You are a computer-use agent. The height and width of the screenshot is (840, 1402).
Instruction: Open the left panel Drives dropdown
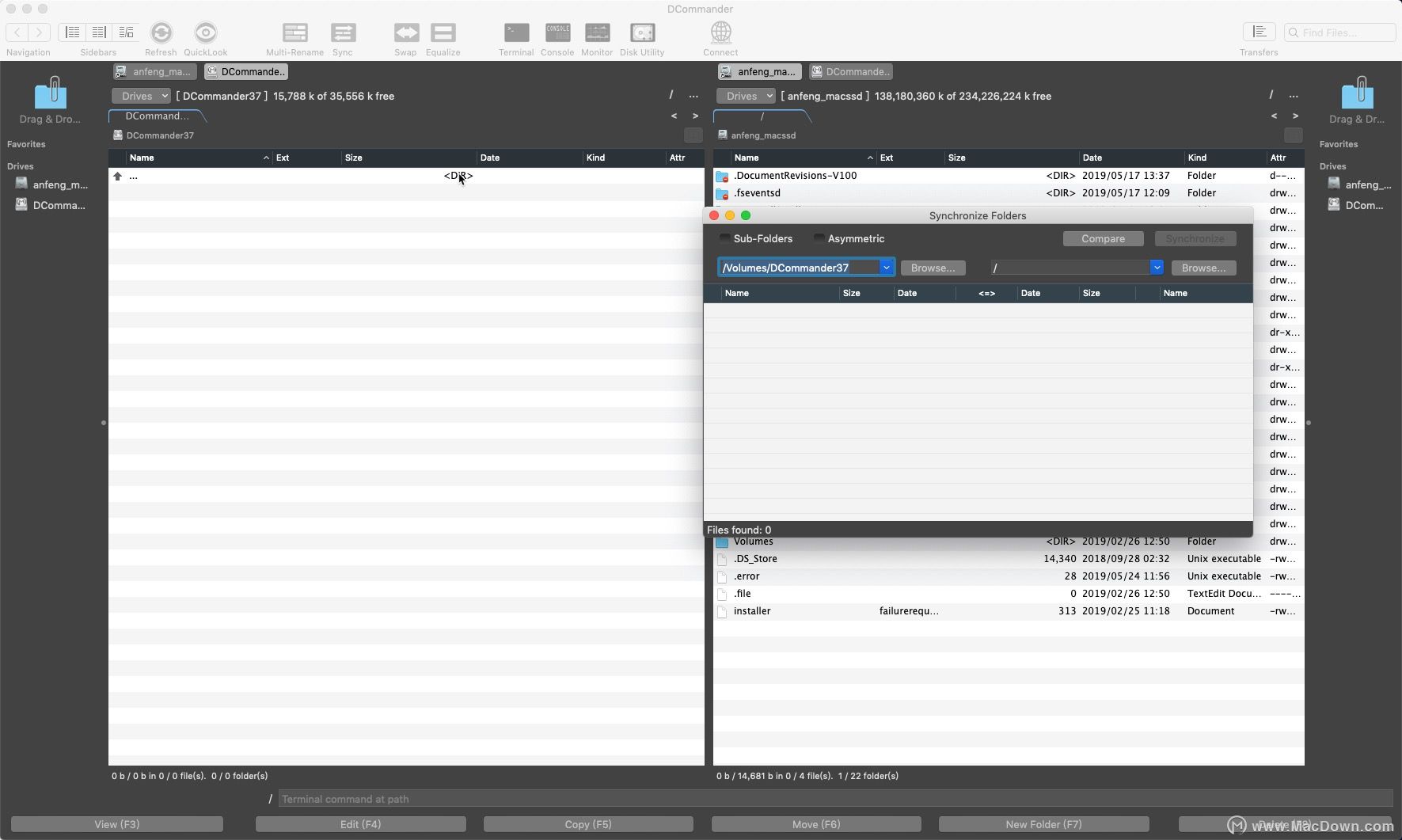click(x=141, y=96)
